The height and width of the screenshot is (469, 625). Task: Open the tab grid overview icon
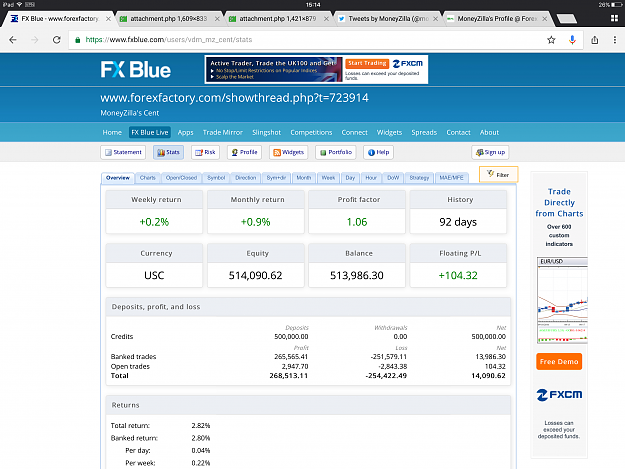point(614,18)
